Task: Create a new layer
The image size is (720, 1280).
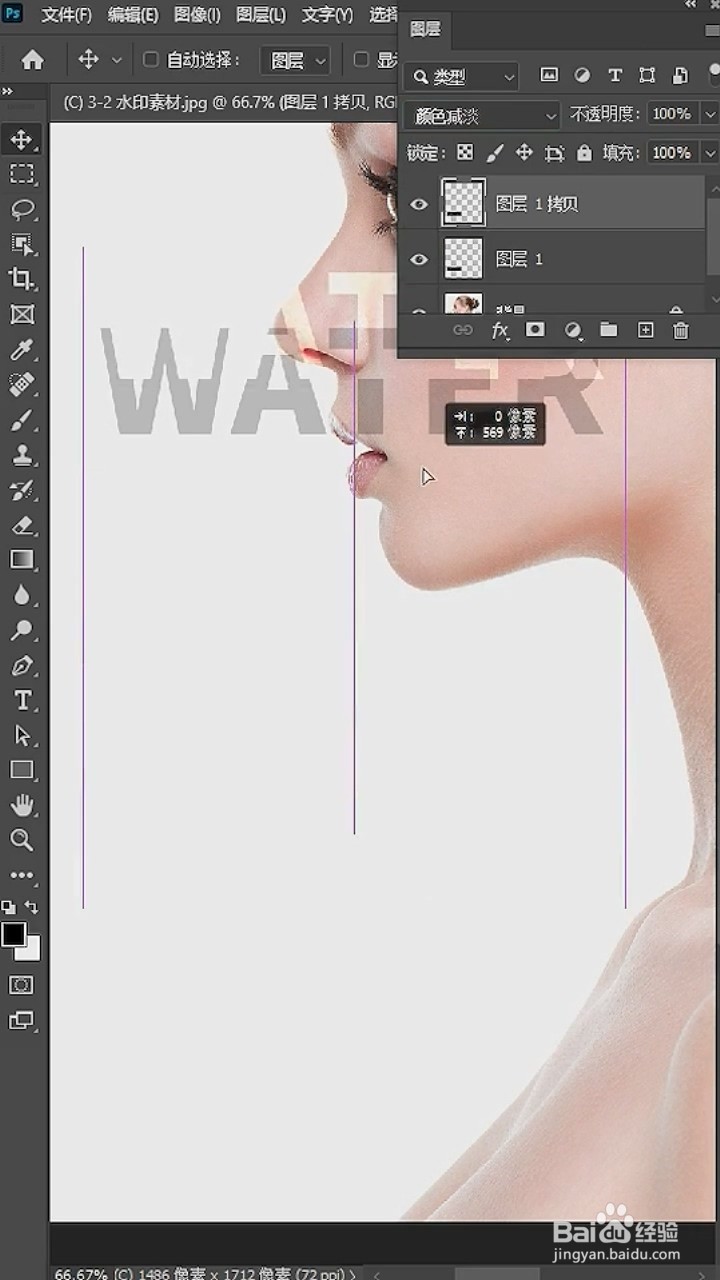Action: point(645,330)
